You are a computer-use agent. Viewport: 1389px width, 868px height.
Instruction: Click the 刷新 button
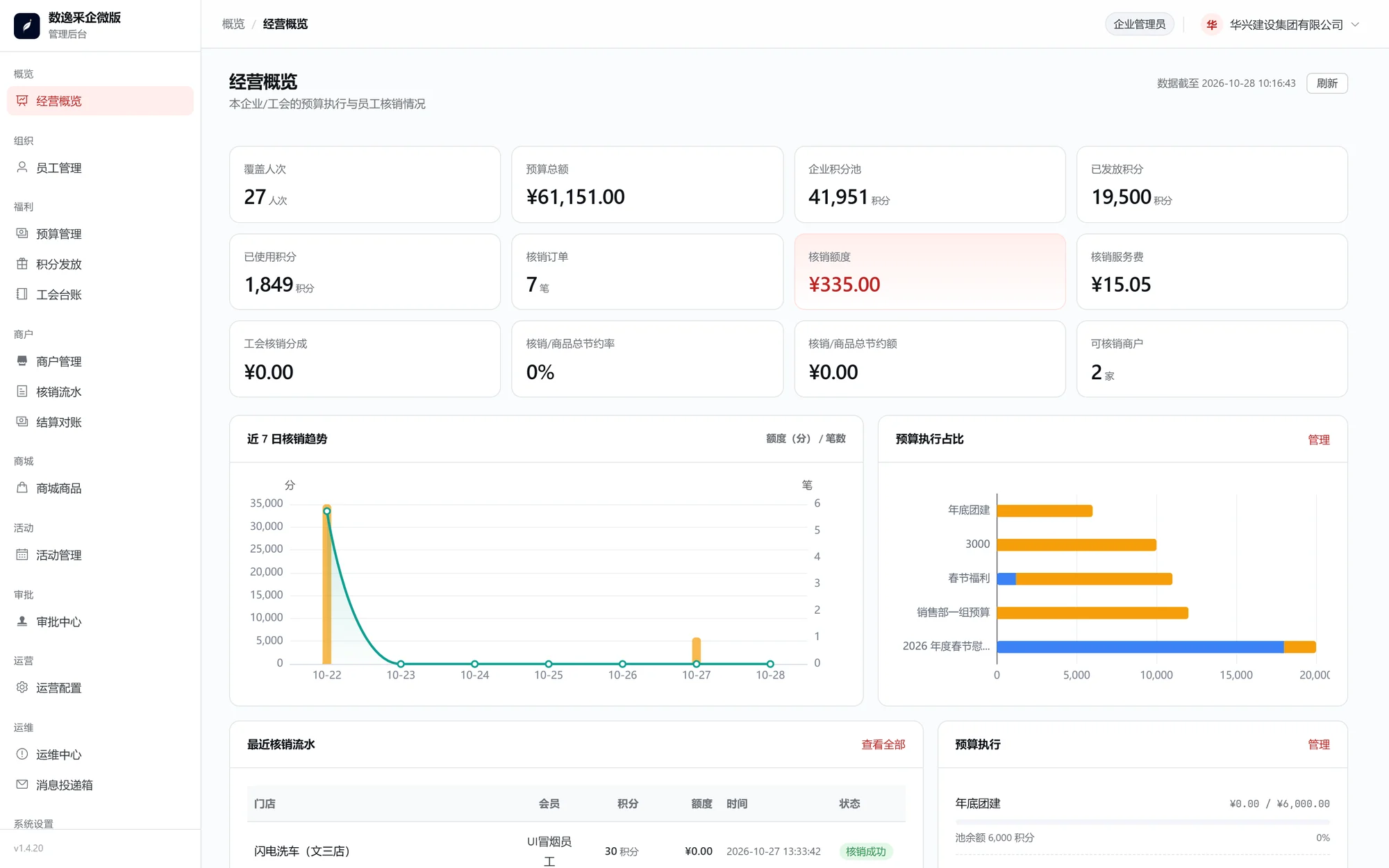[1326, 83]
